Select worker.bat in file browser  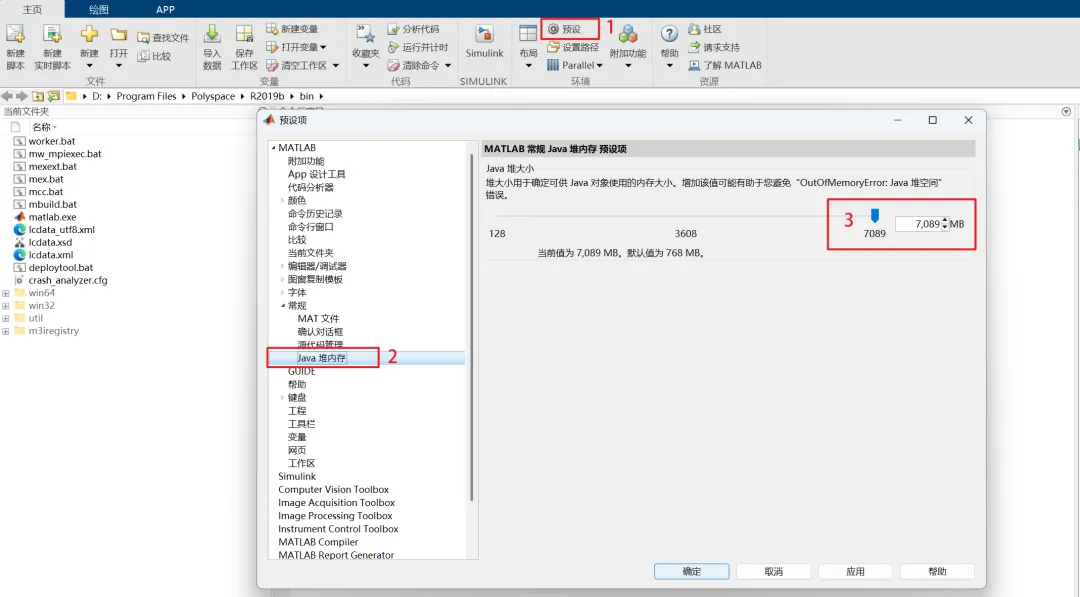click(x=52, y=141)
